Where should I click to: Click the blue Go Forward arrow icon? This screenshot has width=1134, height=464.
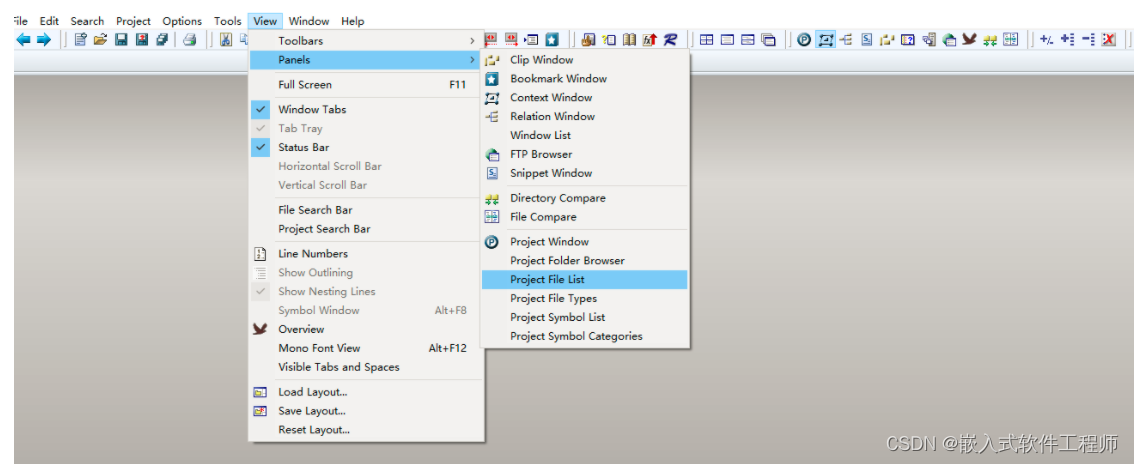[43, 40]
